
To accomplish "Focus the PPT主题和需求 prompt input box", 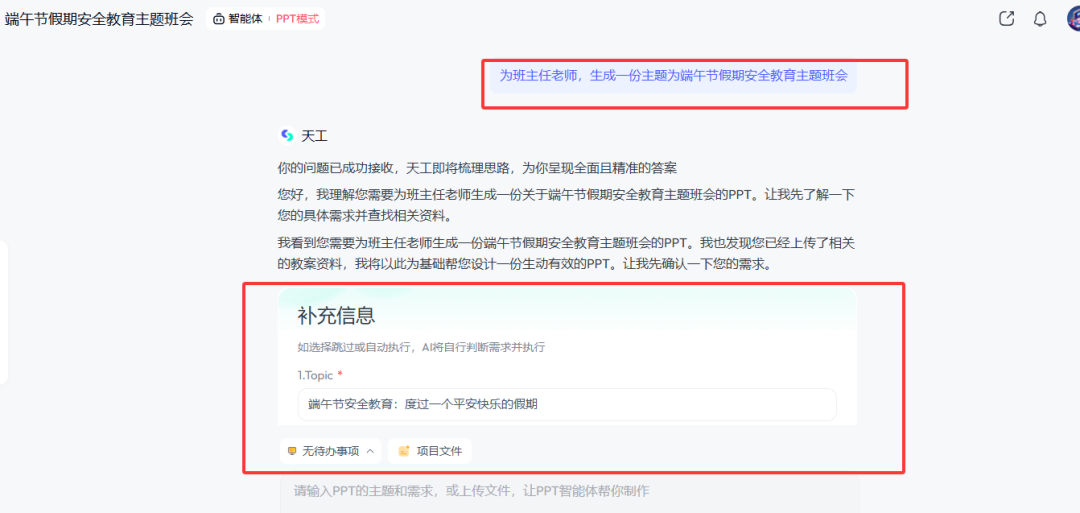I will click(x=570, y=492).
